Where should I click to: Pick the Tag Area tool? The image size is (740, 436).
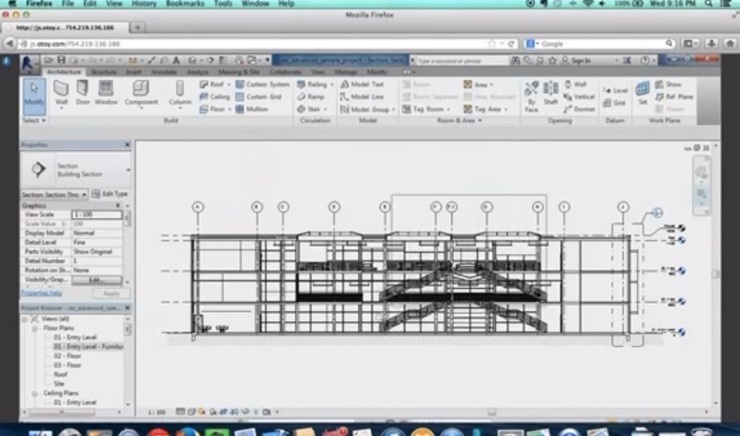click(485, 109)
